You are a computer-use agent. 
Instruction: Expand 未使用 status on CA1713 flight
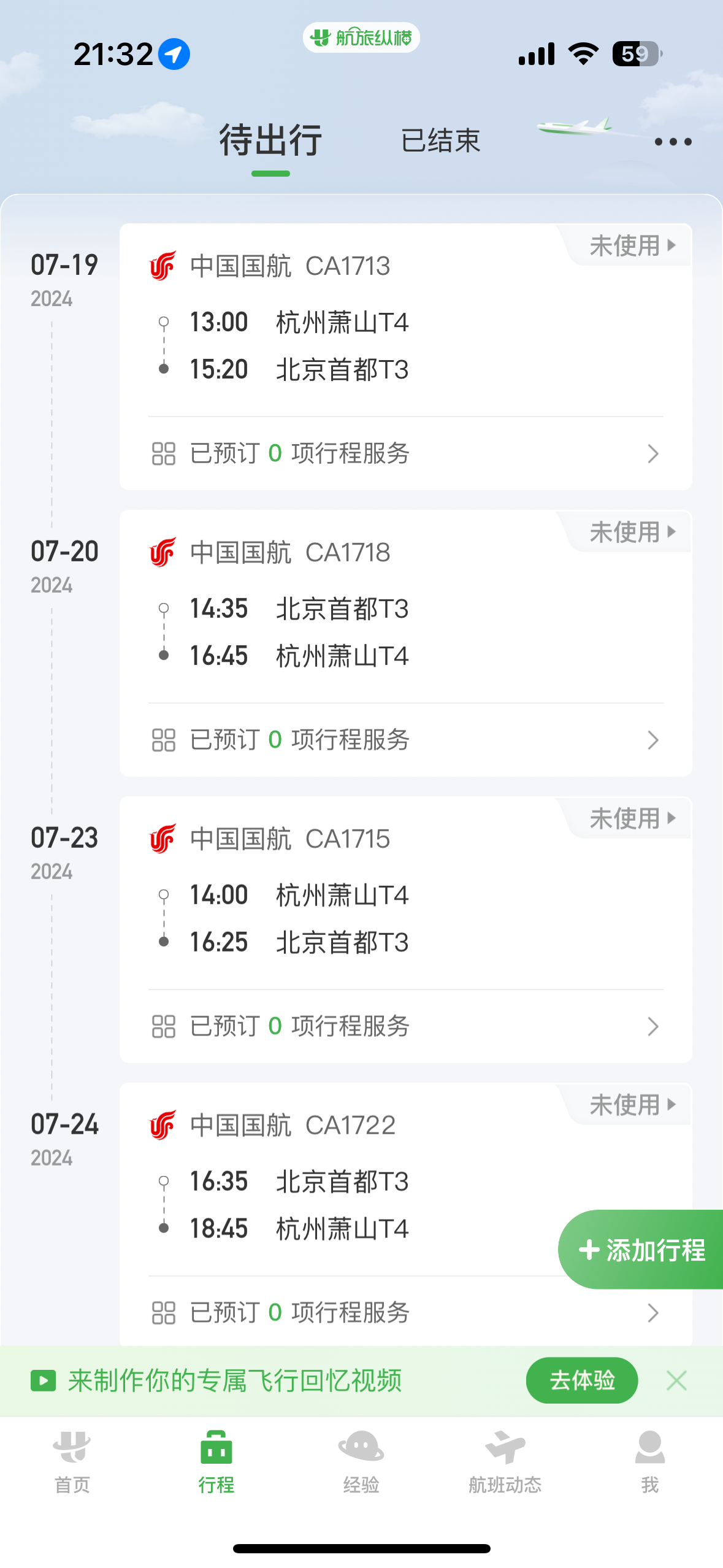tap(632, 245)
